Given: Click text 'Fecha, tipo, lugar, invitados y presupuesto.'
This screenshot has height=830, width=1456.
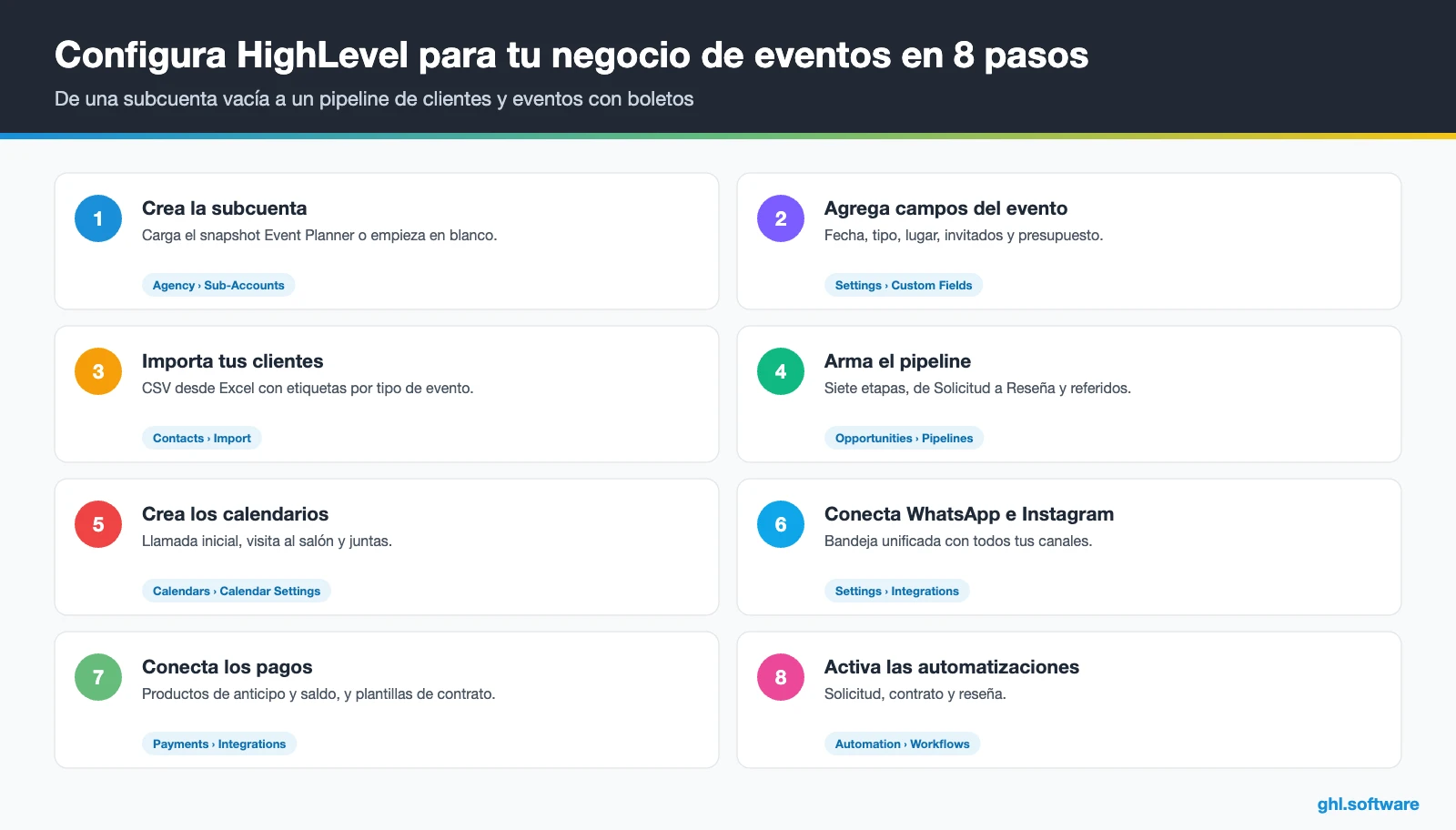Looking at the screenshot, I should 964,235.
